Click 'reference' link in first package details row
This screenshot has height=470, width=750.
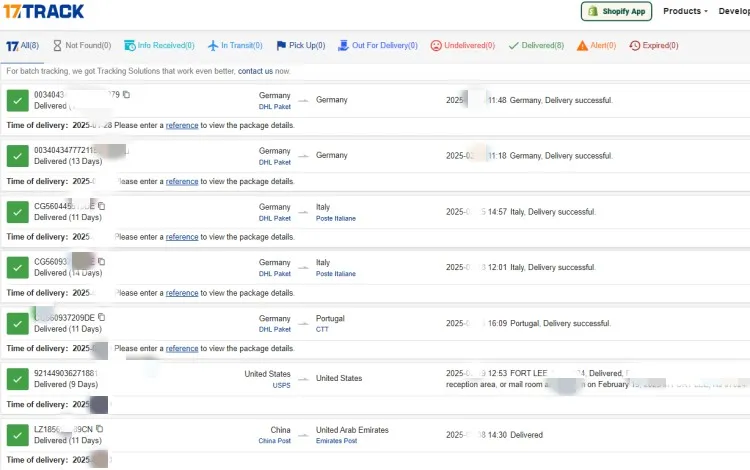182,126
